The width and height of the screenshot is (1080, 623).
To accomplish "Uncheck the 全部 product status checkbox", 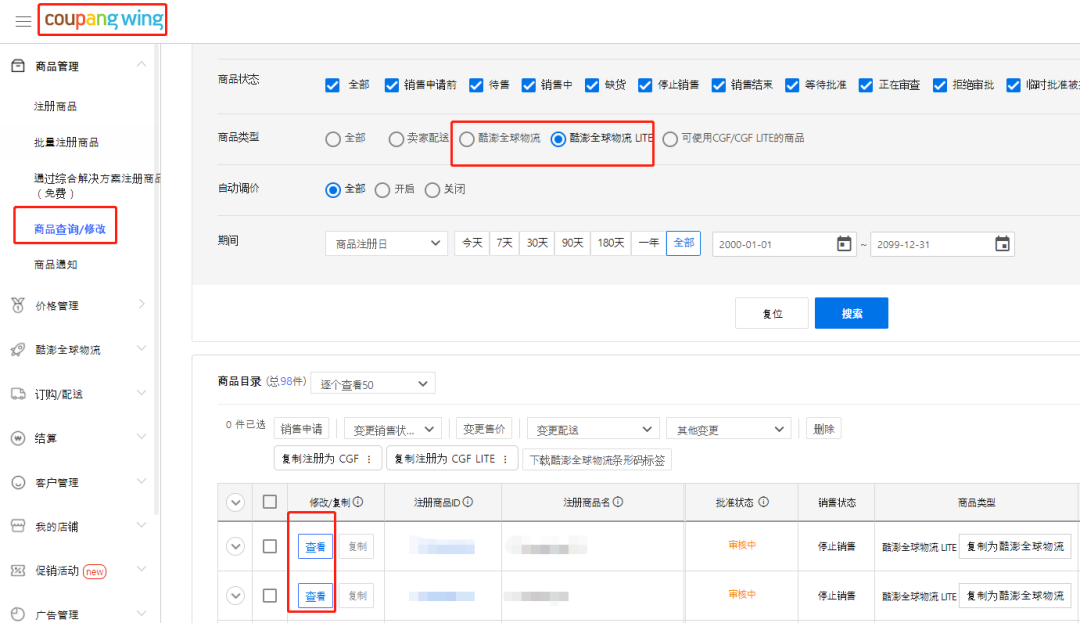I will [332, 85].
